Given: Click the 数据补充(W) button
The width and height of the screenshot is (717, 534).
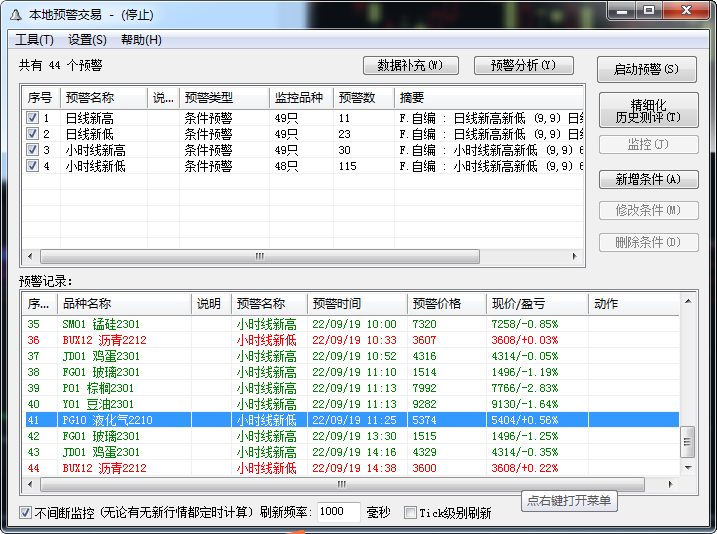Looking at the screenshot, I should 411,65.
